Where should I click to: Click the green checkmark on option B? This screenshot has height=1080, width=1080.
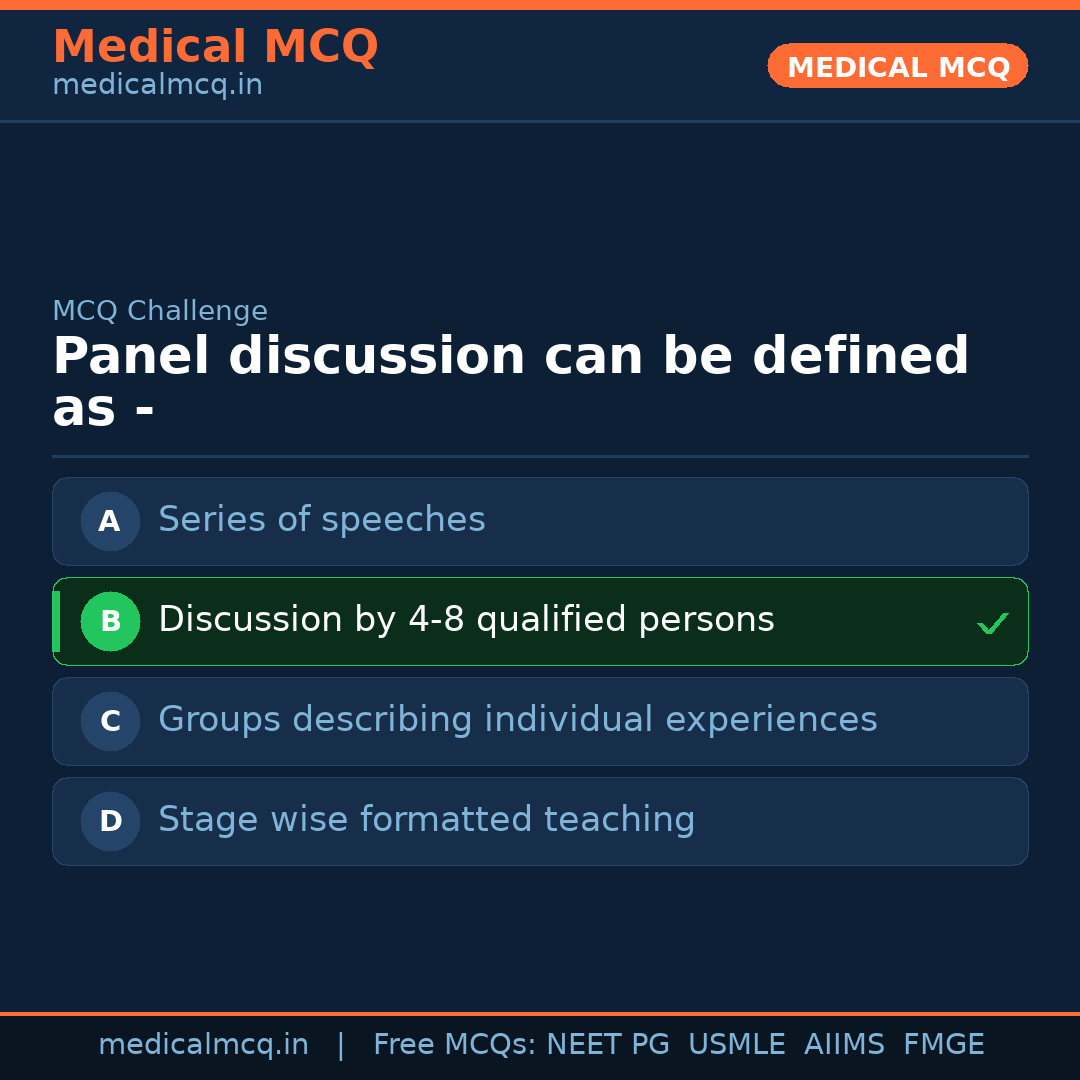pos(992,624)
